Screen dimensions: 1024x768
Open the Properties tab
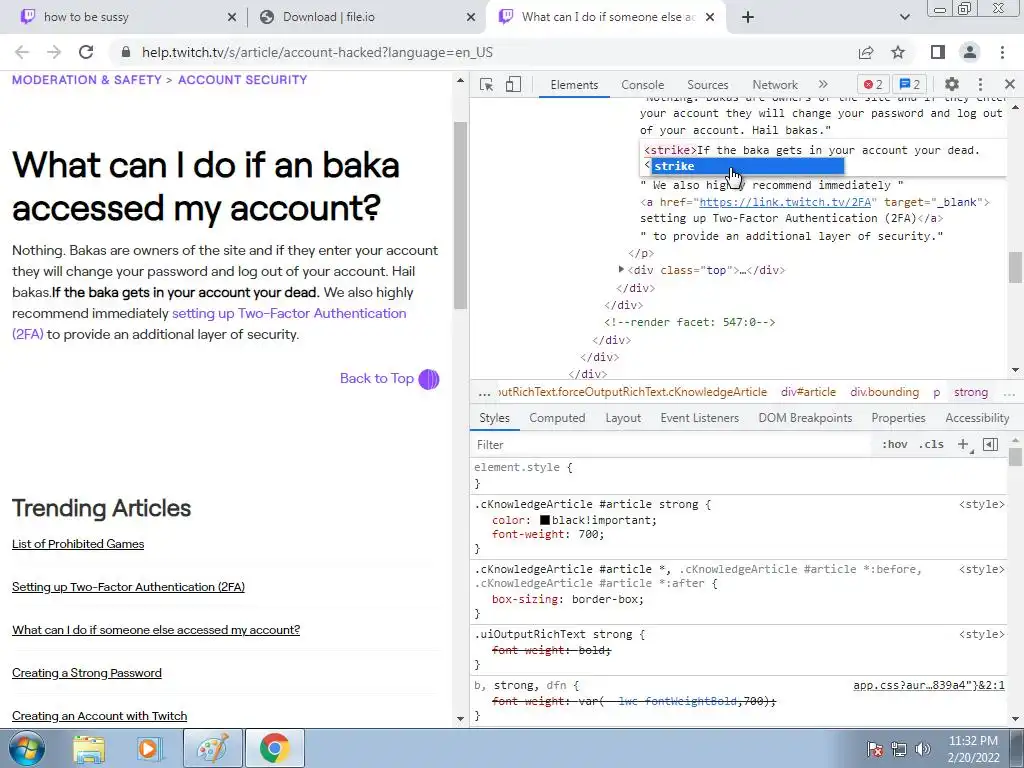coord(898,418)
